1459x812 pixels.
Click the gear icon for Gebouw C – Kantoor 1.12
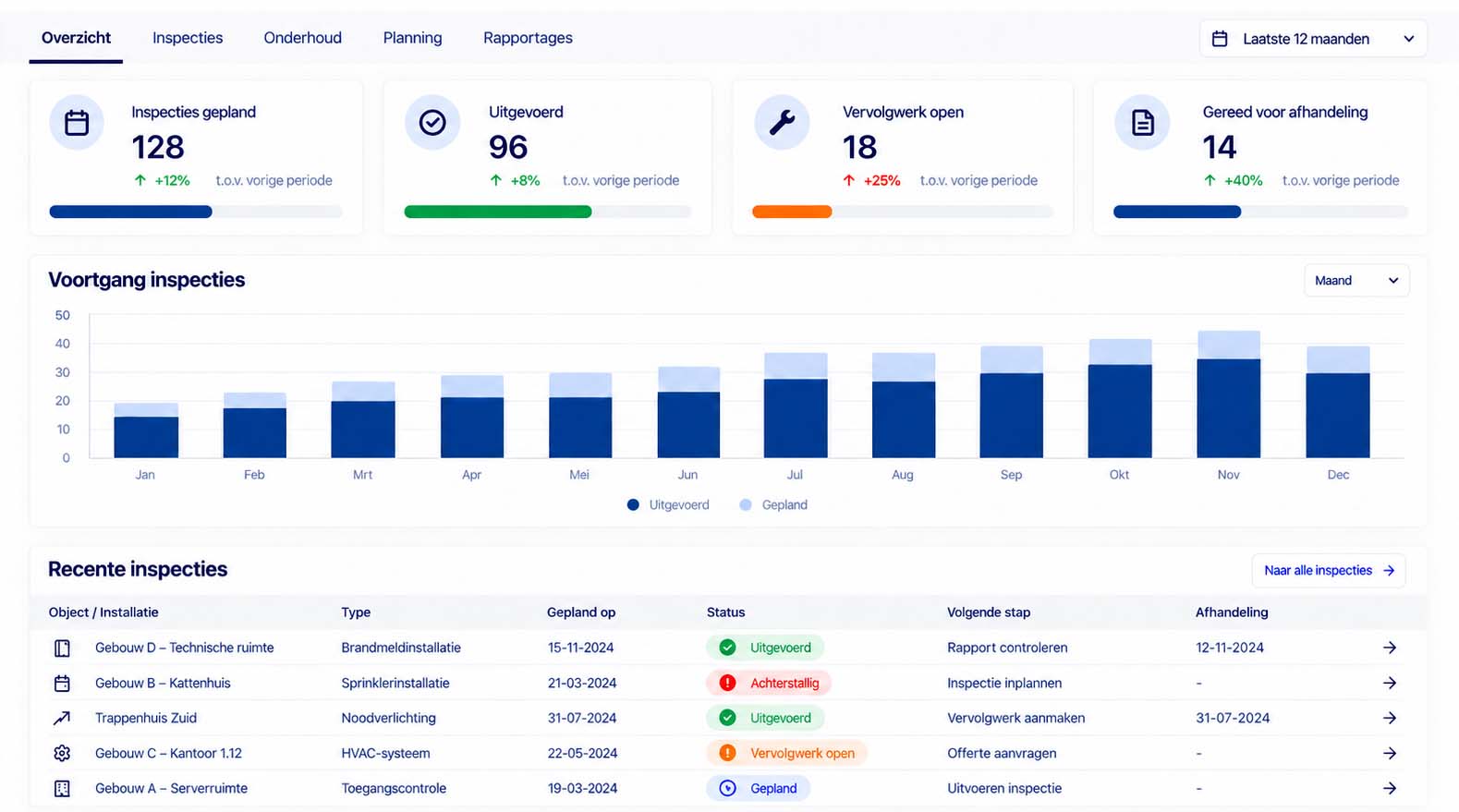click(62, 753)
